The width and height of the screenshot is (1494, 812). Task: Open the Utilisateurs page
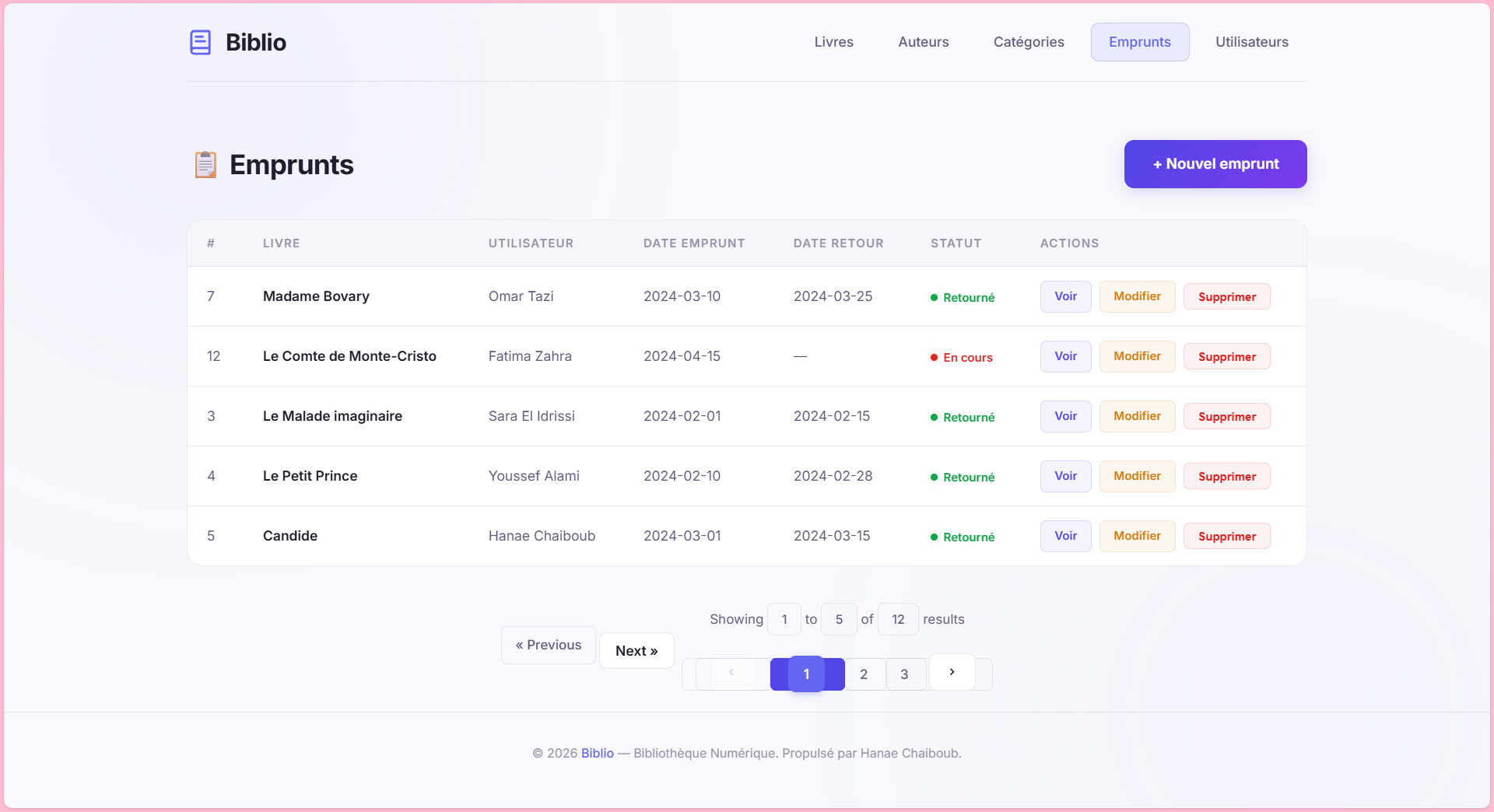(1251, 42)
